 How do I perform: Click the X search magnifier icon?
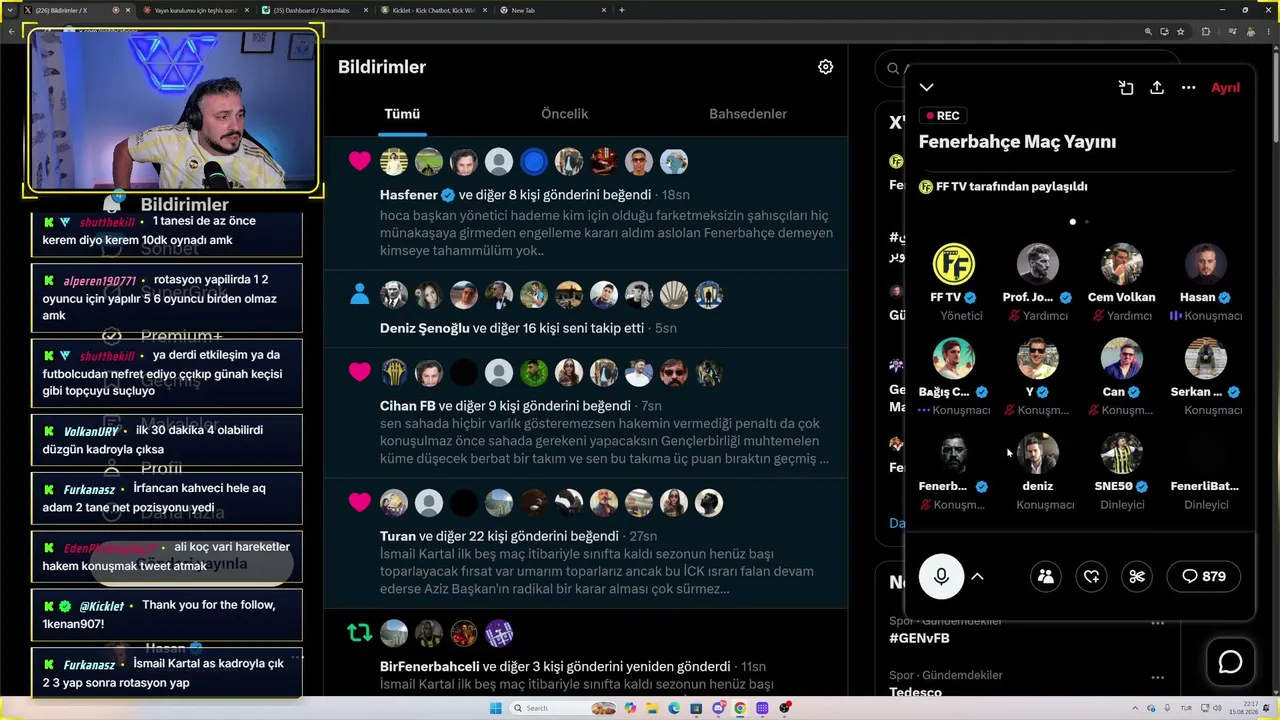(893, 68)
